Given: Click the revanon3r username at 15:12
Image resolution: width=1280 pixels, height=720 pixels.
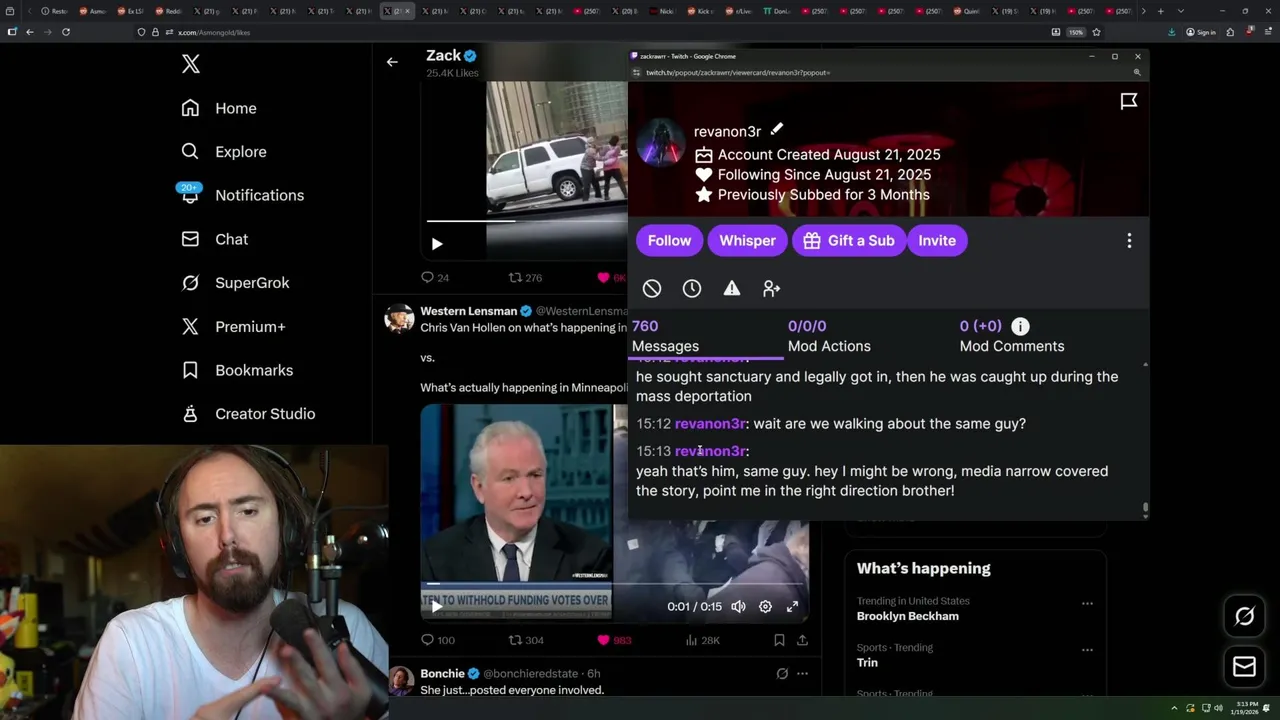Looking at the screenshot, I should (710, 424).
